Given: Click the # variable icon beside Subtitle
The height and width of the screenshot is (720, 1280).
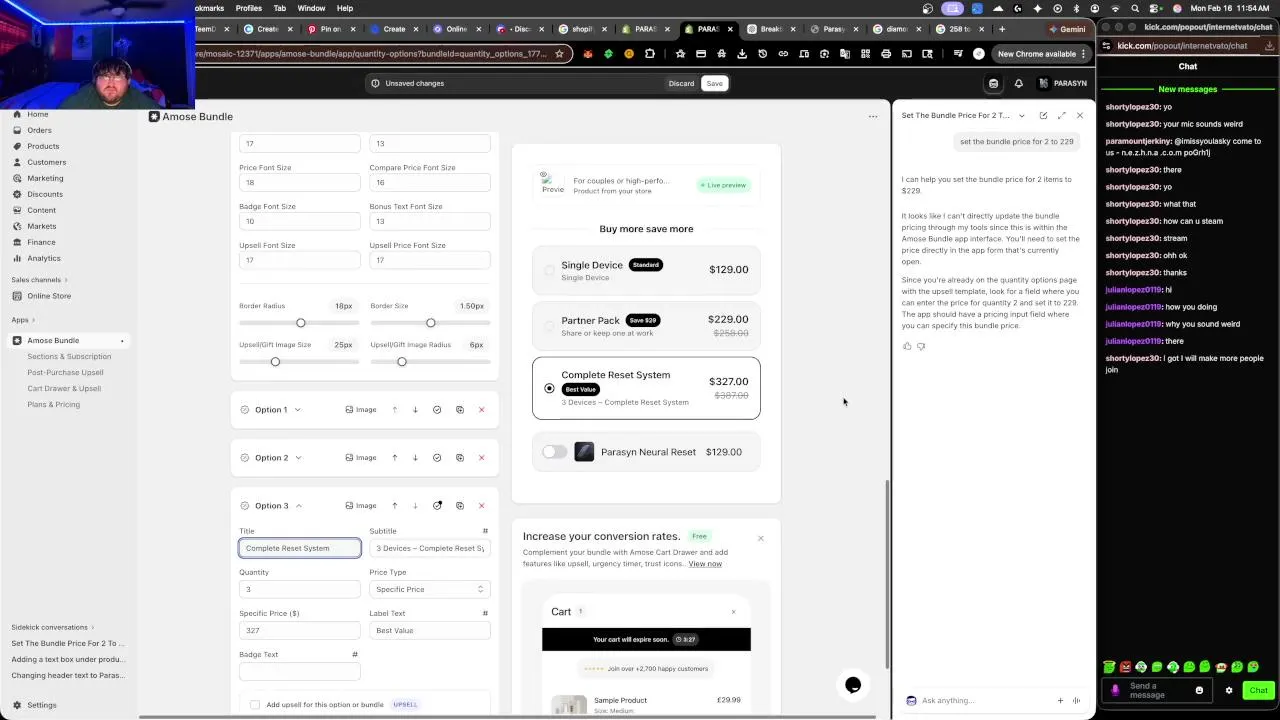Looking at the screenshot, I should coord(485,531).
